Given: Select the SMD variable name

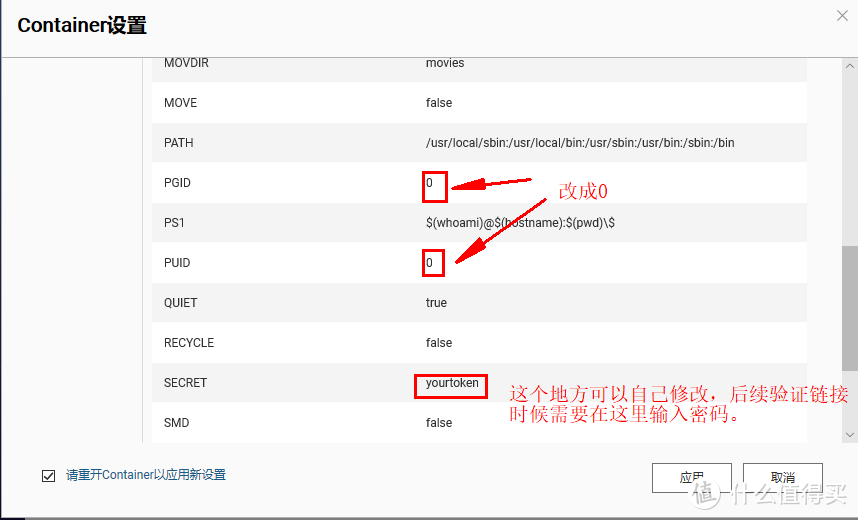Looking at the screenshot, I should coord(176,423).
